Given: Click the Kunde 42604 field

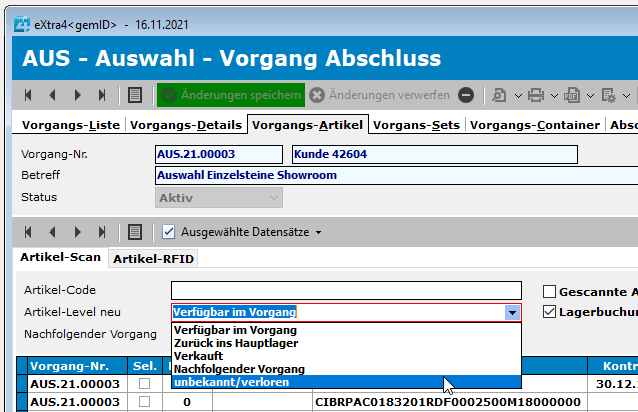Looking at the screenshot, I should pyautogui.click(x=435, y=154).
